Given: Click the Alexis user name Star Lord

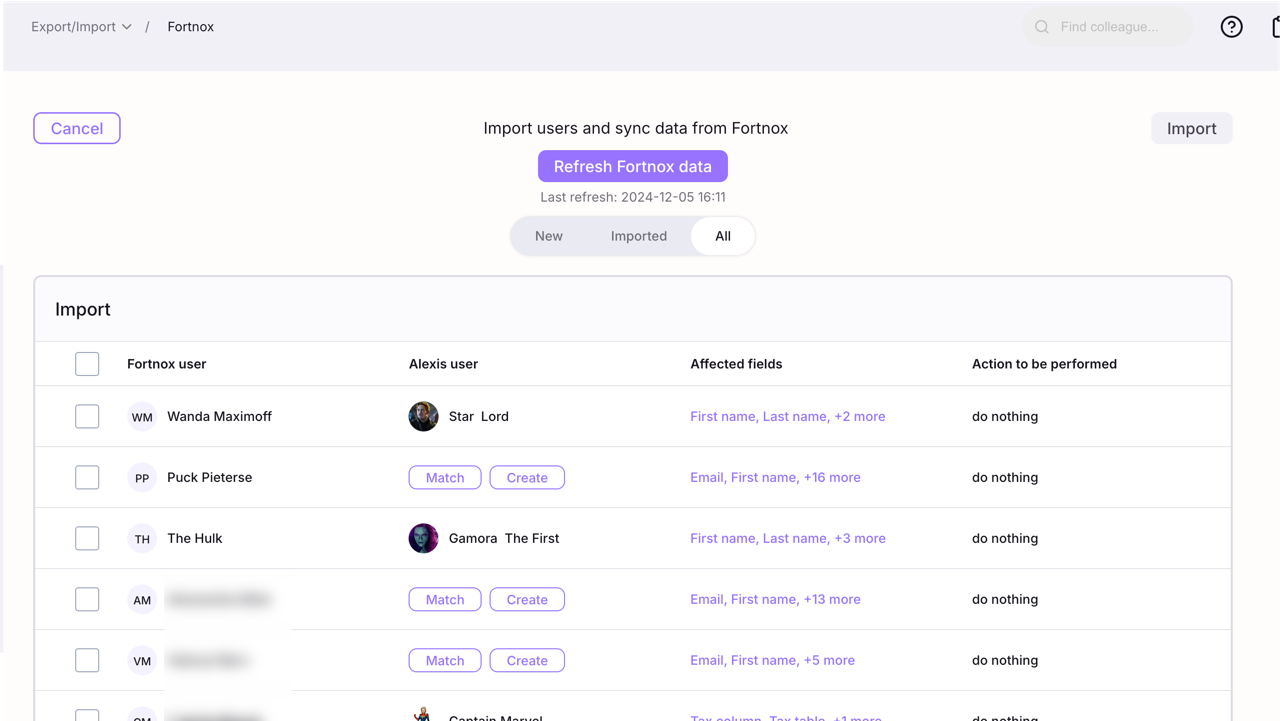Looking at the screenshot, I should [x=479, y=416].
